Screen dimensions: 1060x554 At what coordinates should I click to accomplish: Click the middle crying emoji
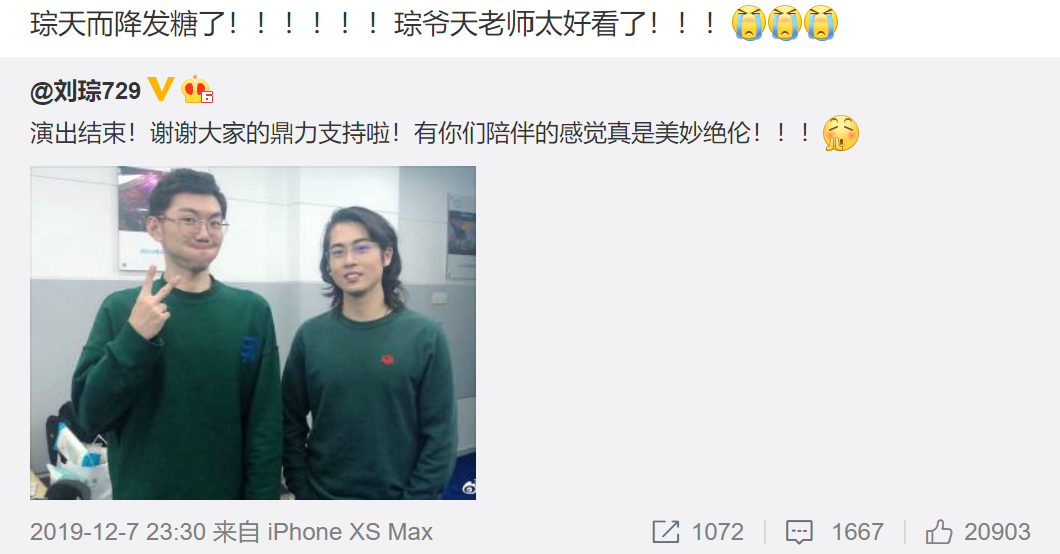point(785,24)
